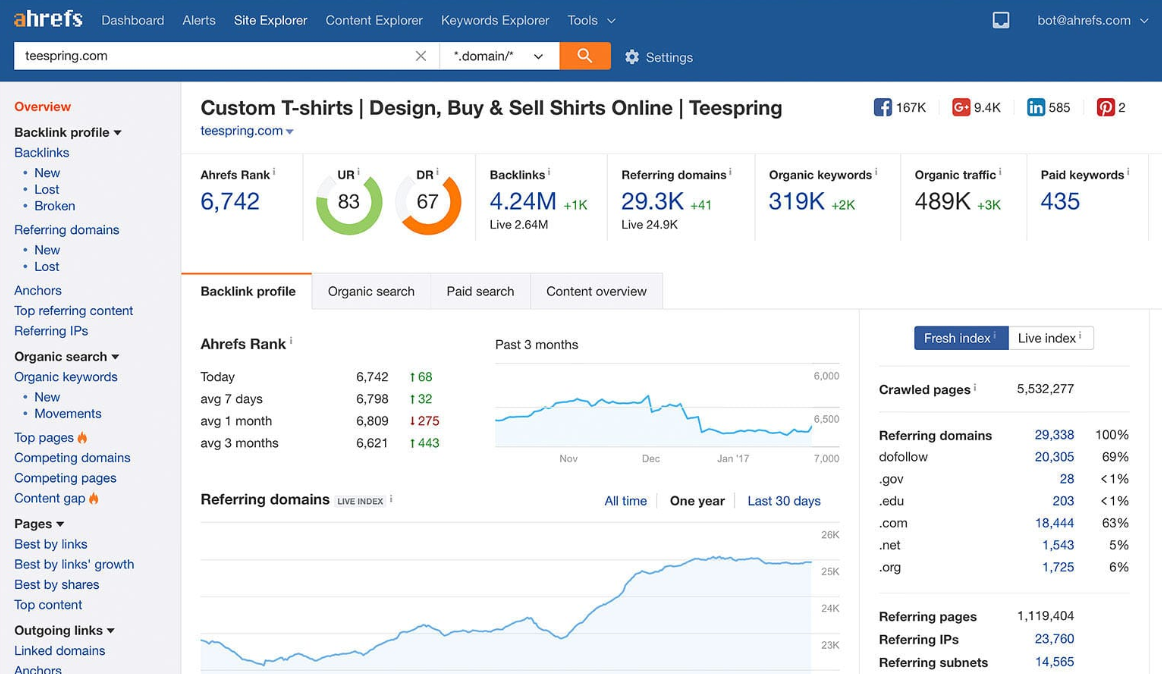This screenshot has width=1162, height=674.
Task: Switch to Live index
Action: tap(1050, 338)
